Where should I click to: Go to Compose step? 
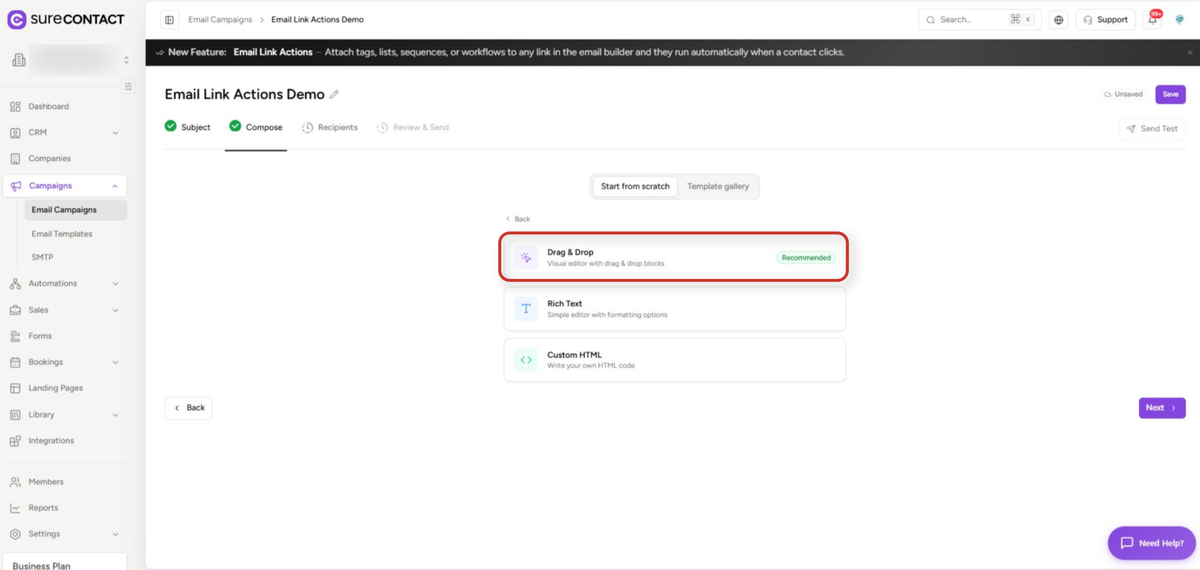[256, 127]
